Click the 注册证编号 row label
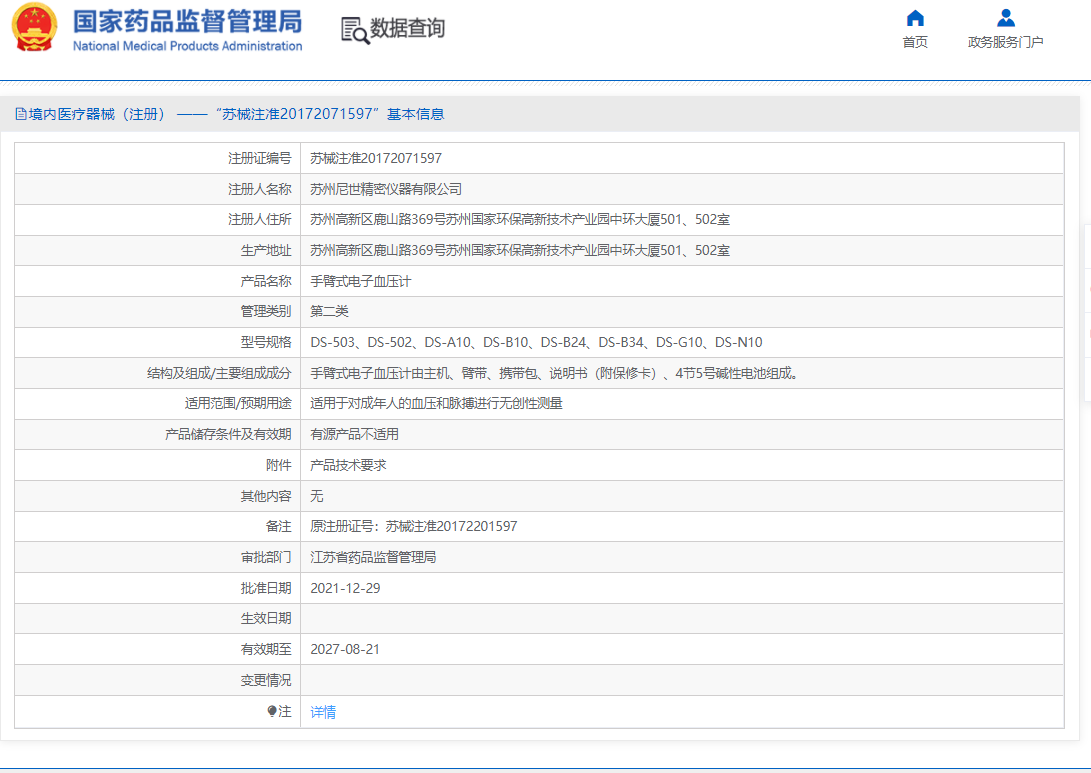Screen dimensions: 1091x773 [x=260, y=159]
